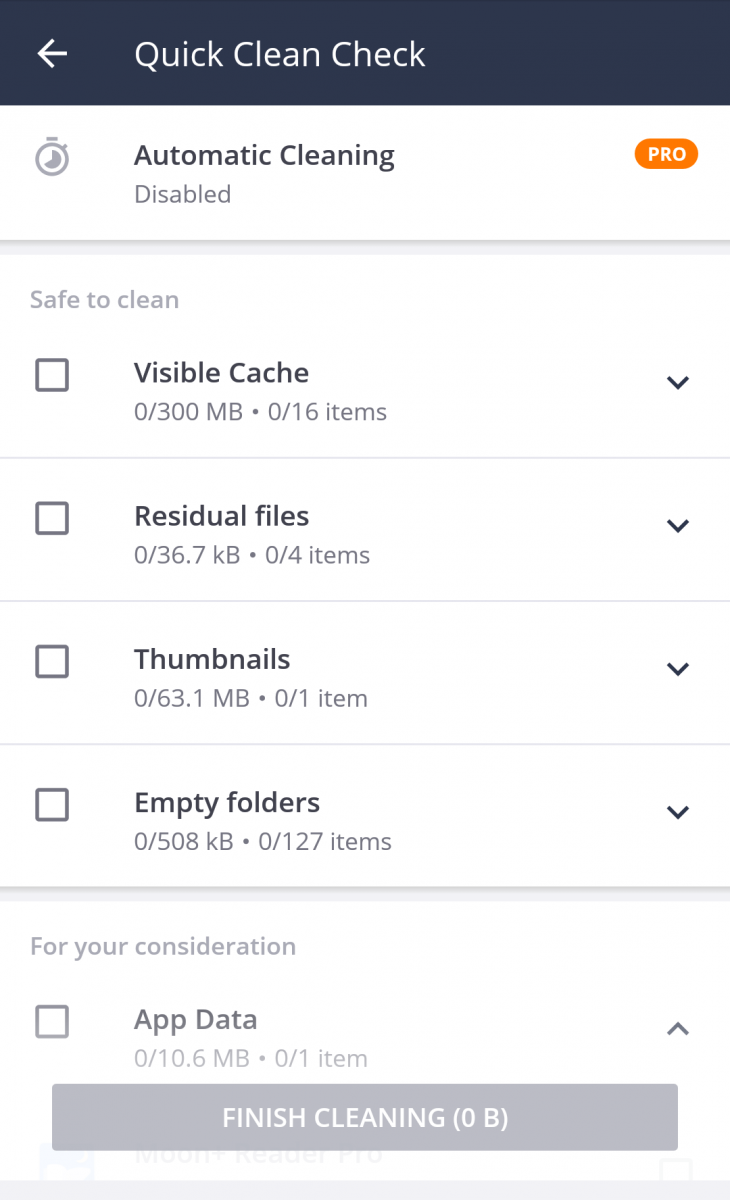The image size is (730, 1200).
Task: Tap the Residual files title
Action: click(x=221, y=516)
